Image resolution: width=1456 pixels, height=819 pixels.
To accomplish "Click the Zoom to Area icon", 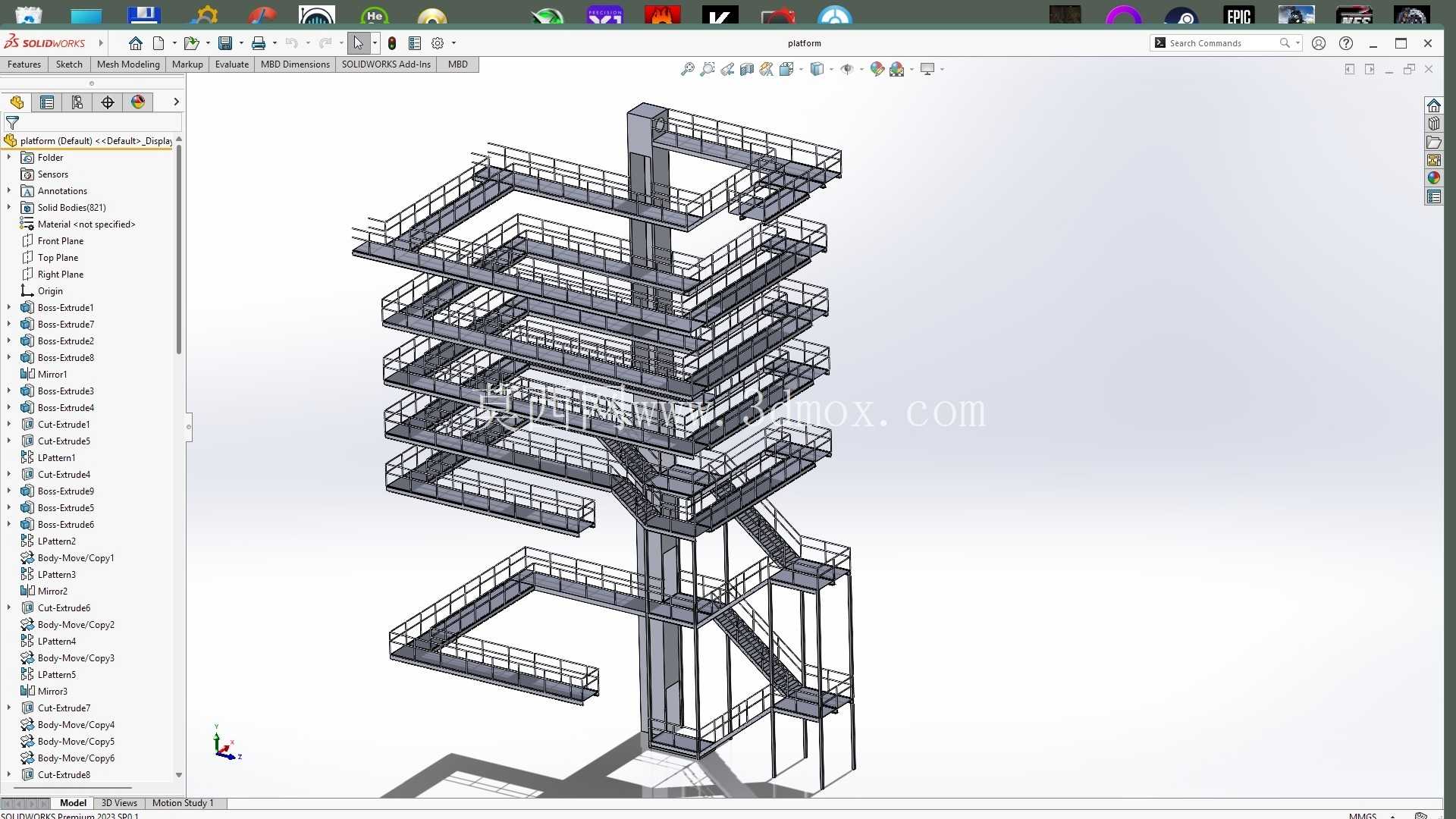I will point(708,69).
